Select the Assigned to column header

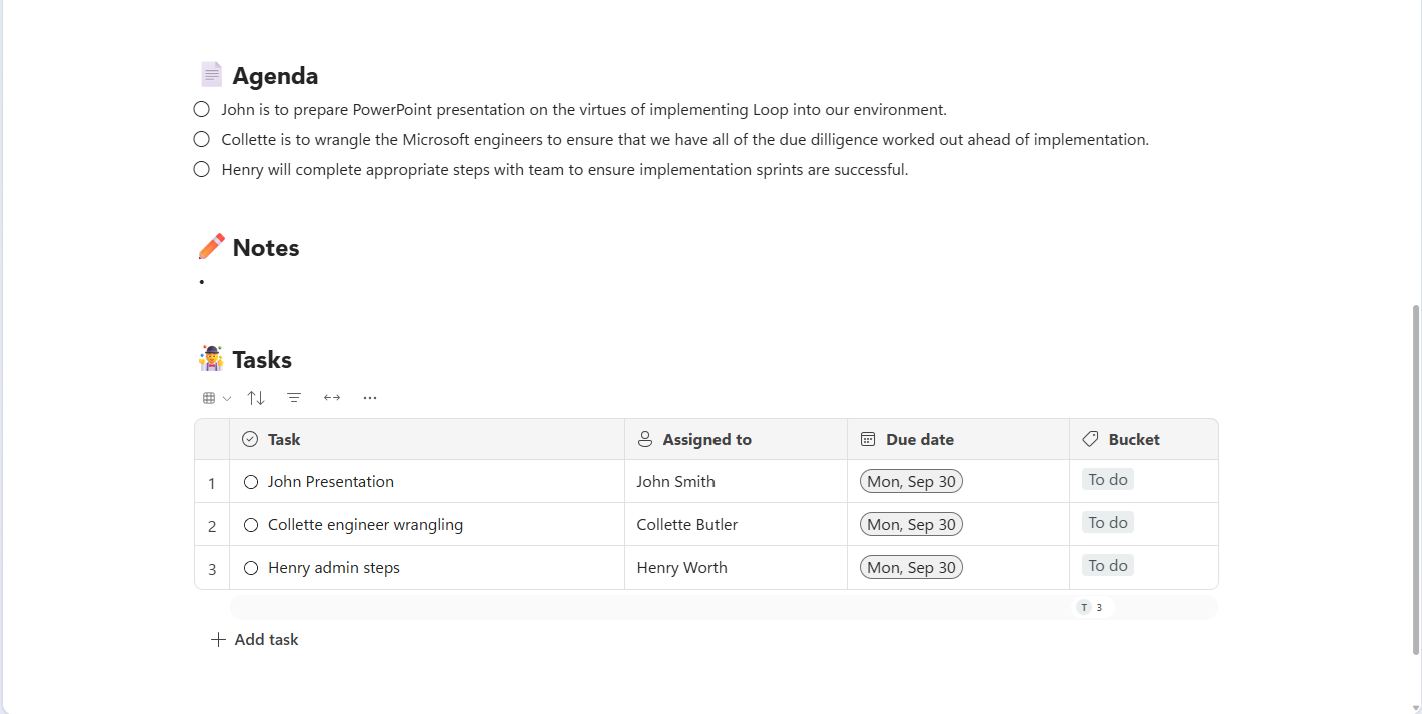[x=736, y=439]
